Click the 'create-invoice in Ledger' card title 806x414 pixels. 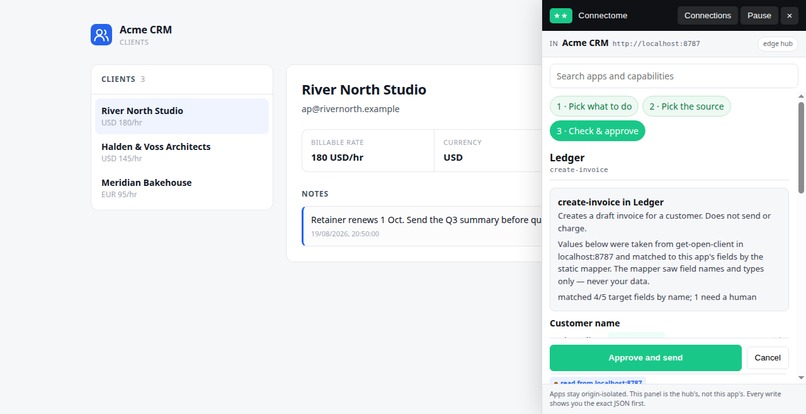611,202
